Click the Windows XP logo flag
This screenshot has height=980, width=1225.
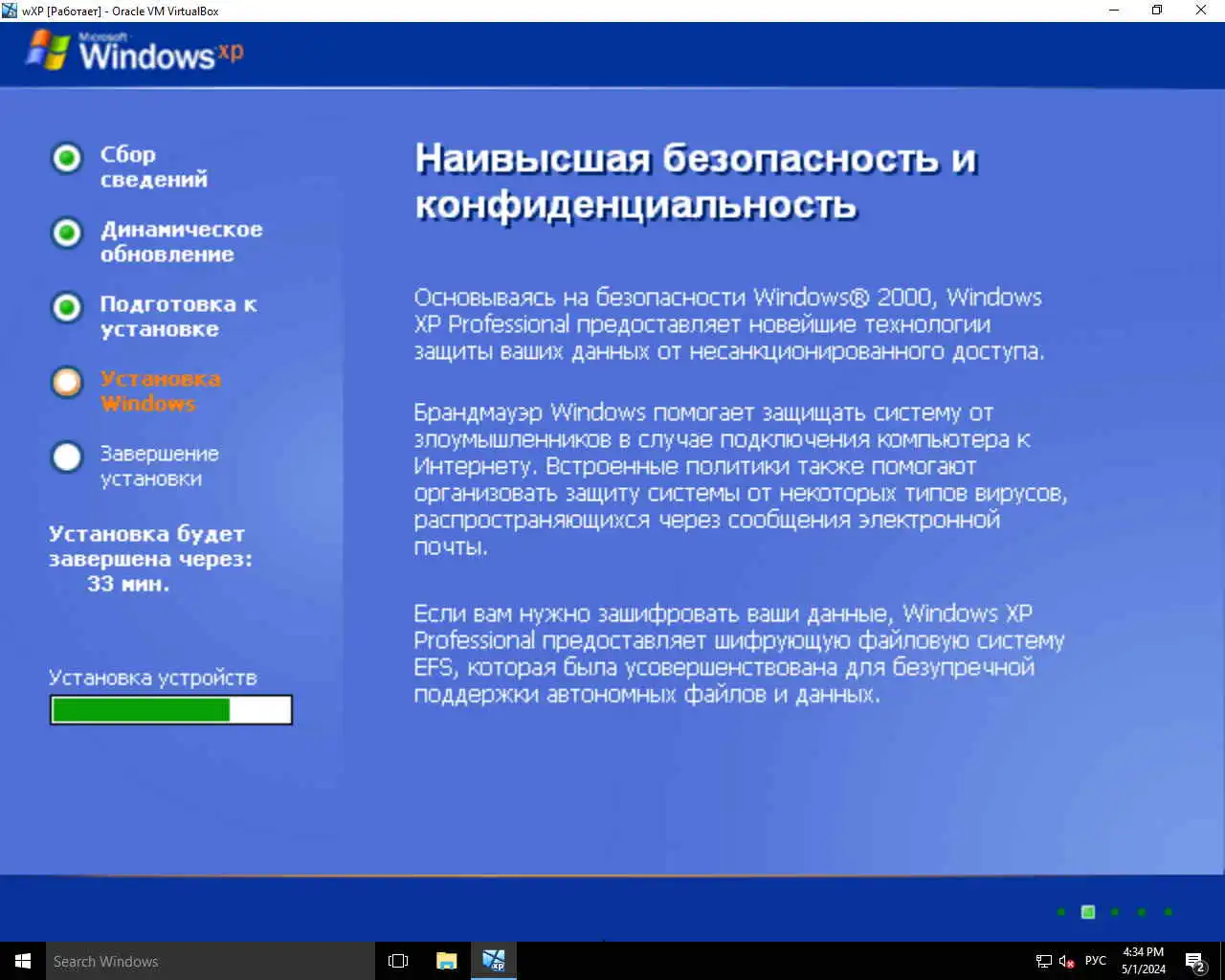click(48, 50)
